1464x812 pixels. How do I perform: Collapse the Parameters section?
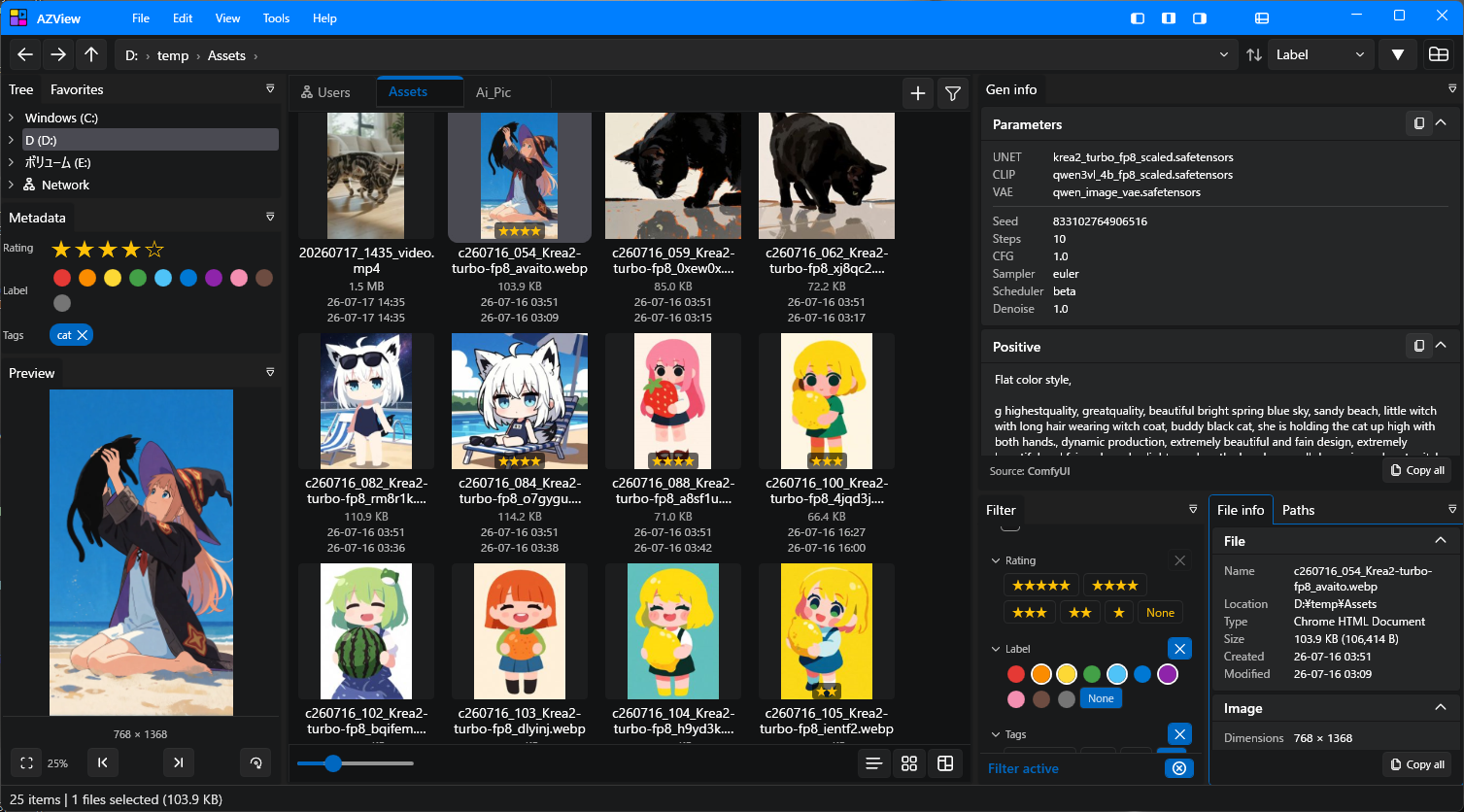[x=1441, y=123]
